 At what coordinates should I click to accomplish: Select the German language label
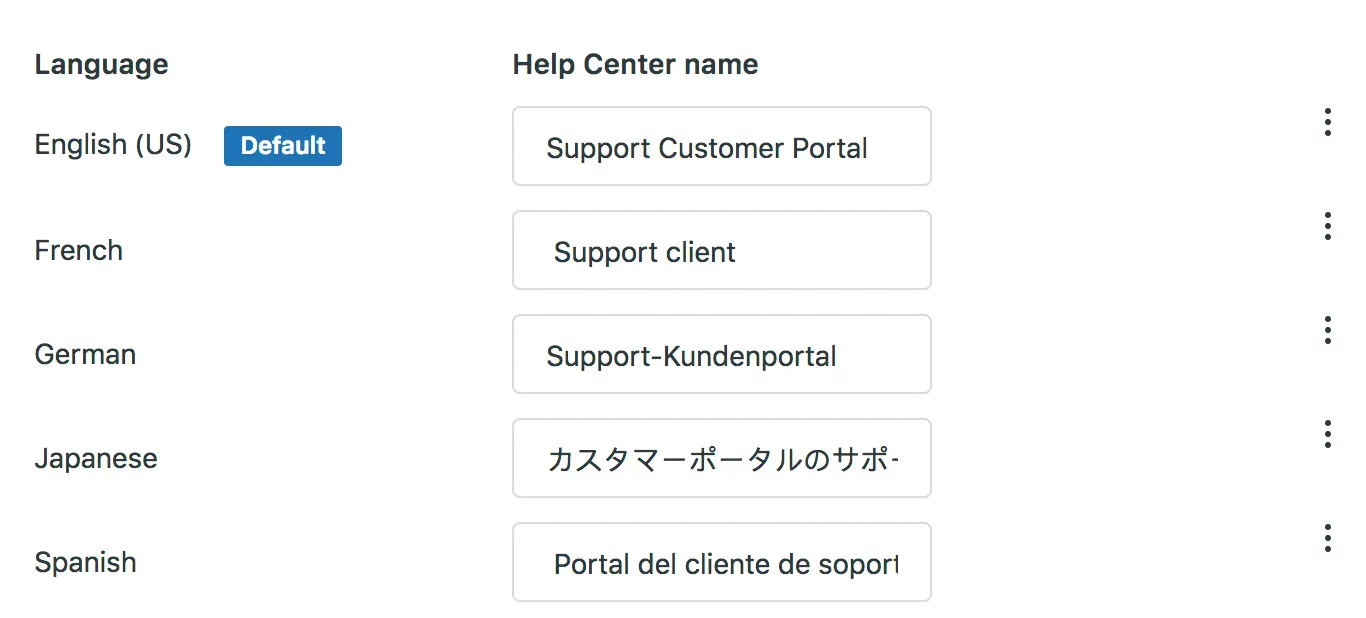point(85,354)
